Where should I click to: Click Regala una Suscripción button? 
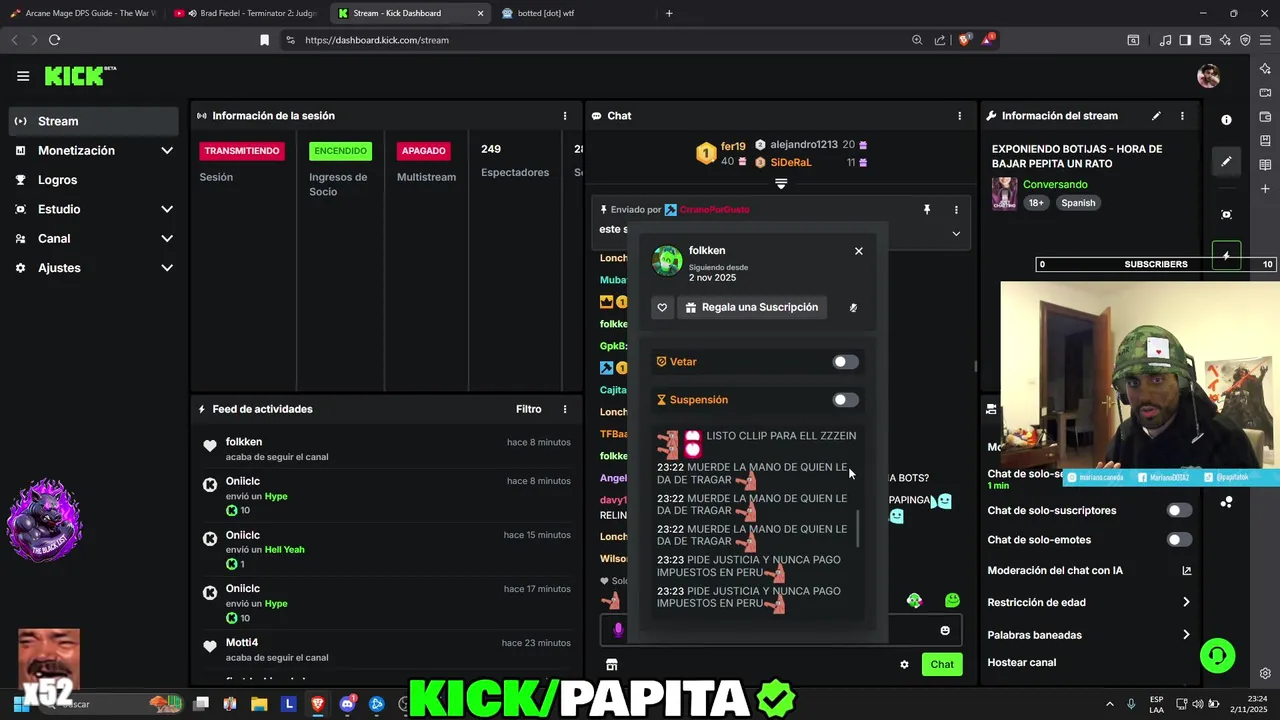click(752, 307)
